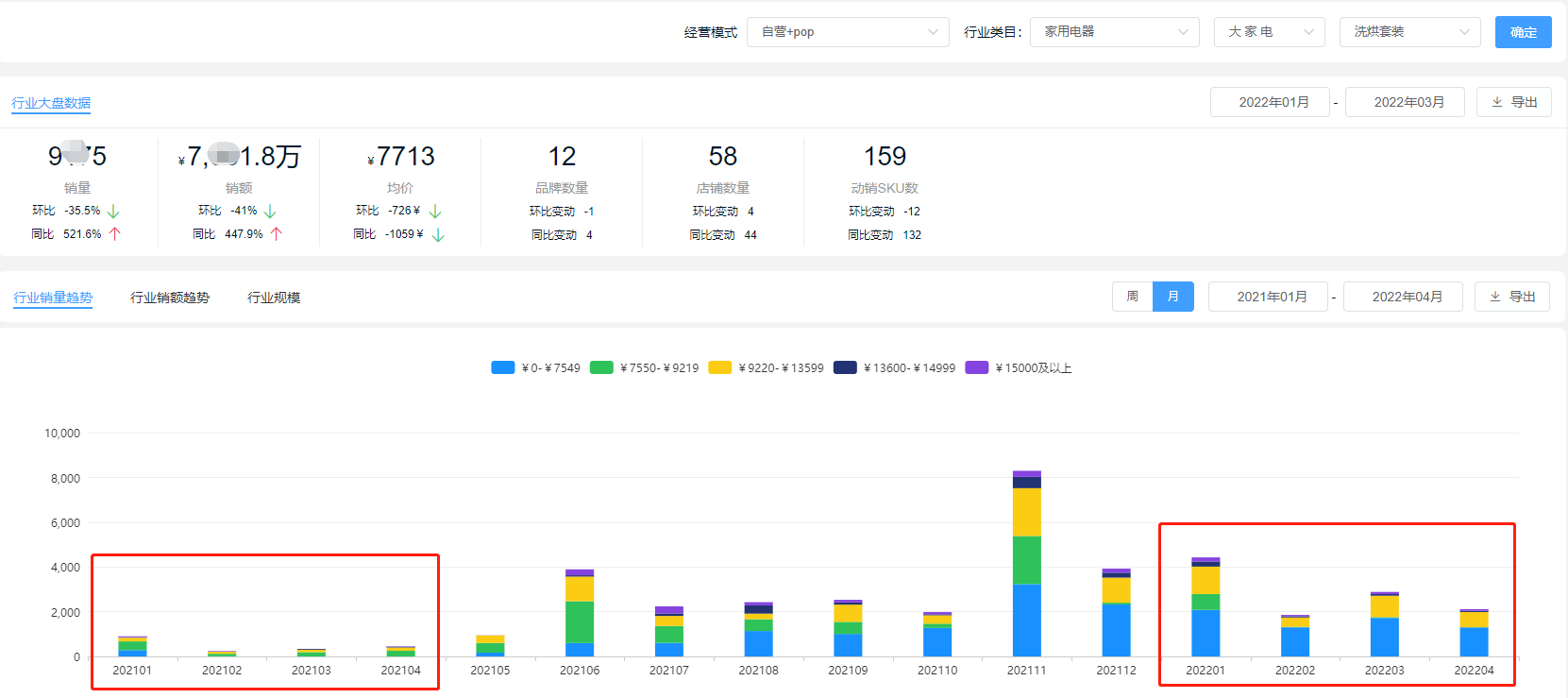Switch to the 行业销量趋势 tab
Viewport: 1568px width, 698px height.
53,298
